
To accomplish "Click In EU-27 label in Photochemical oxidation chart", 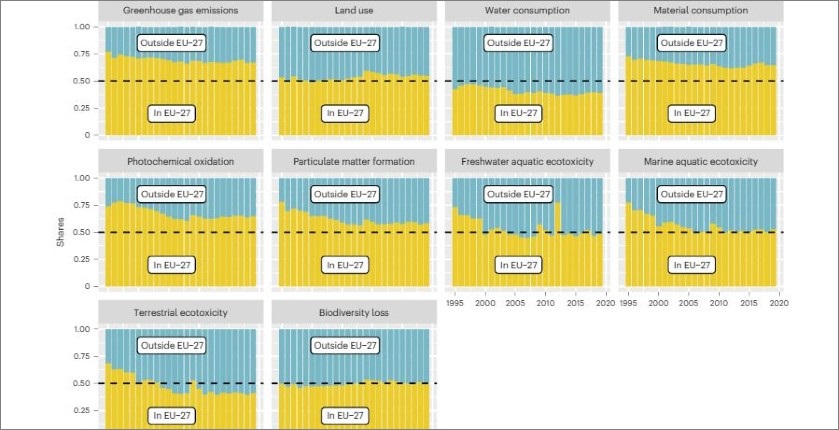I will 172,264.
